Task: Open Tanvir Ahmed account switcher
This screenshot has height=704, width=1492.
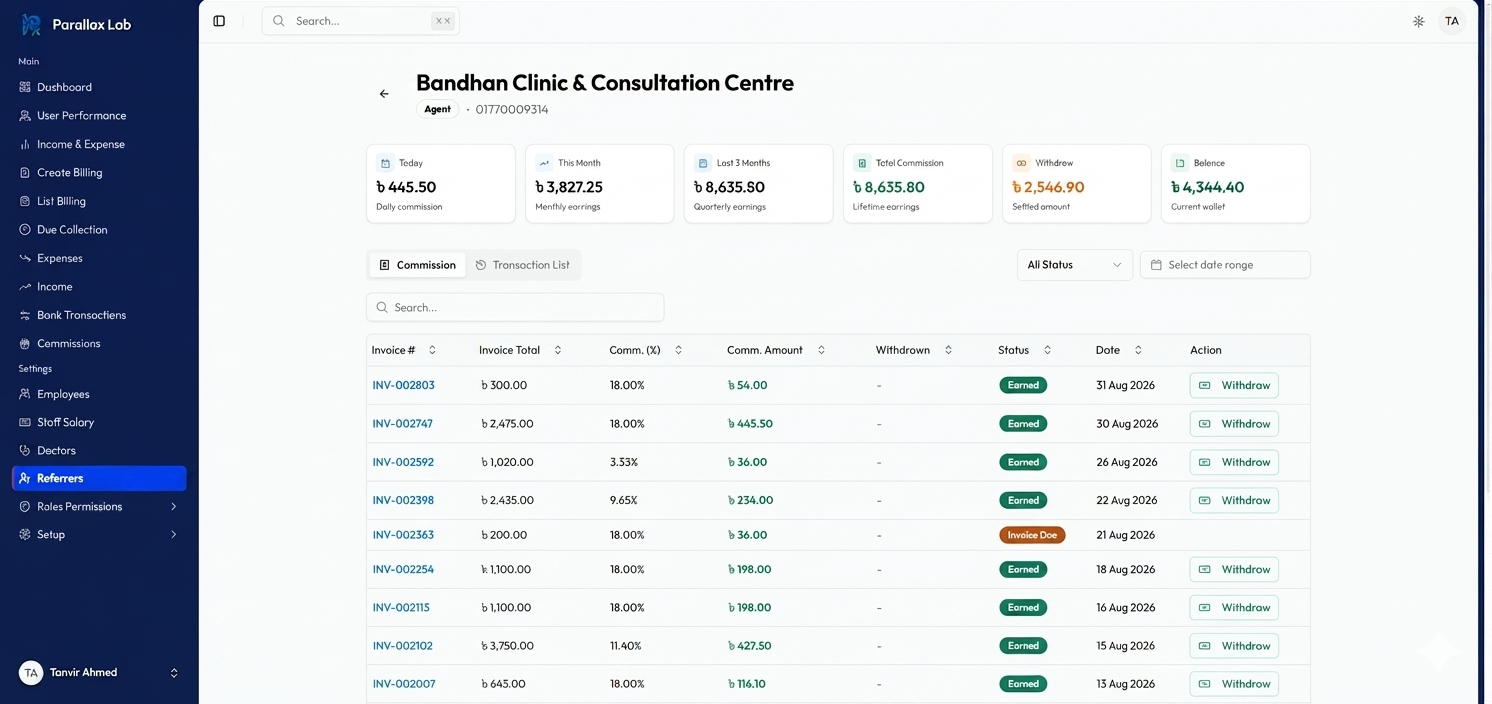Action: [99, 673]
